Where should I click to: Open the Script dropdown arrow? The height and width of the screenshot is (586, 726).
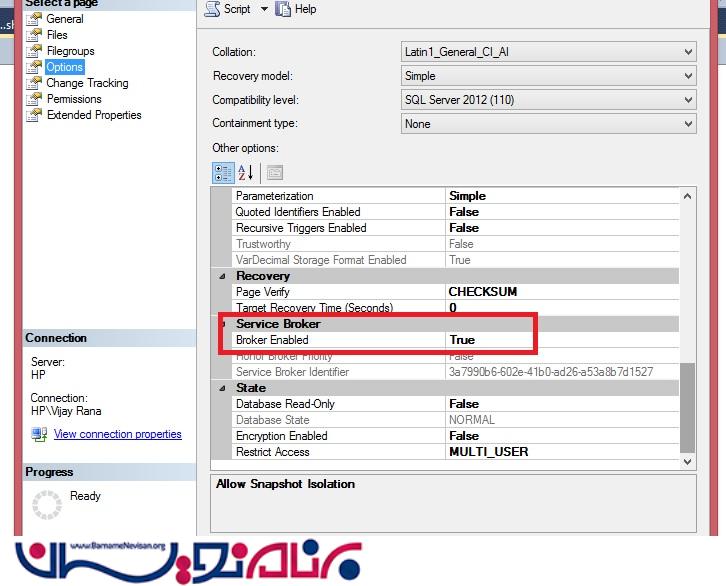[264, 9]
